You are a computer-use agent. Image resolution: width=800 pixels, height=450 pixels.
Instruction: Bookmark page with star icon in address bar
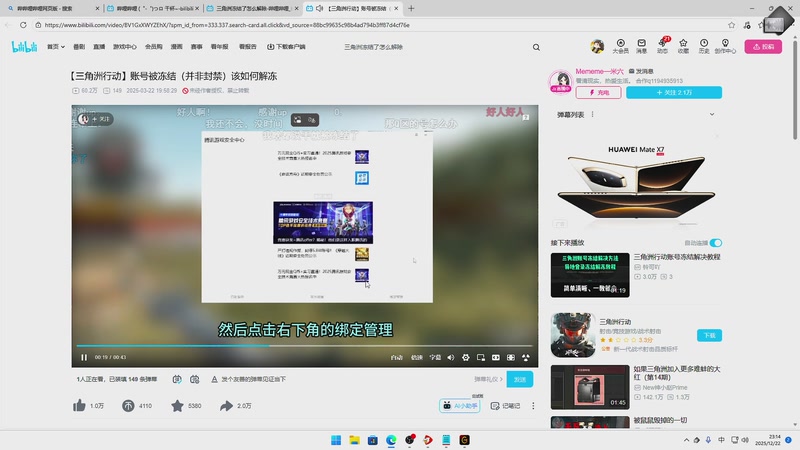732,25
